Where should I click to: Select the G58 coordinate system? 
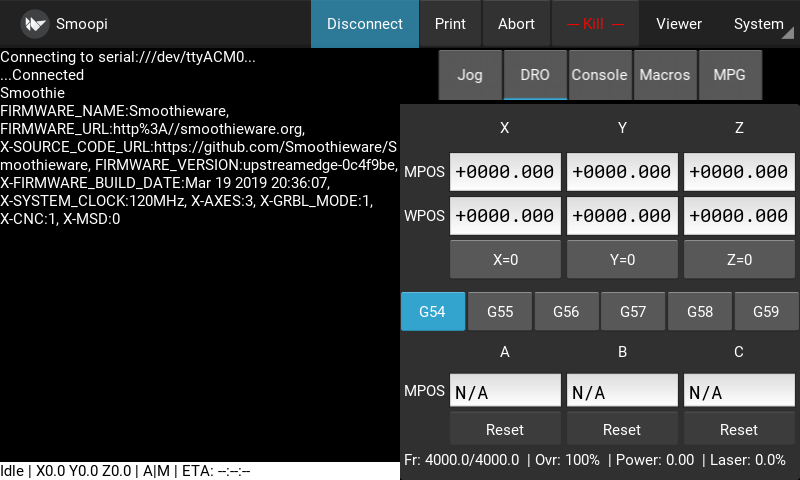(700, 312)
